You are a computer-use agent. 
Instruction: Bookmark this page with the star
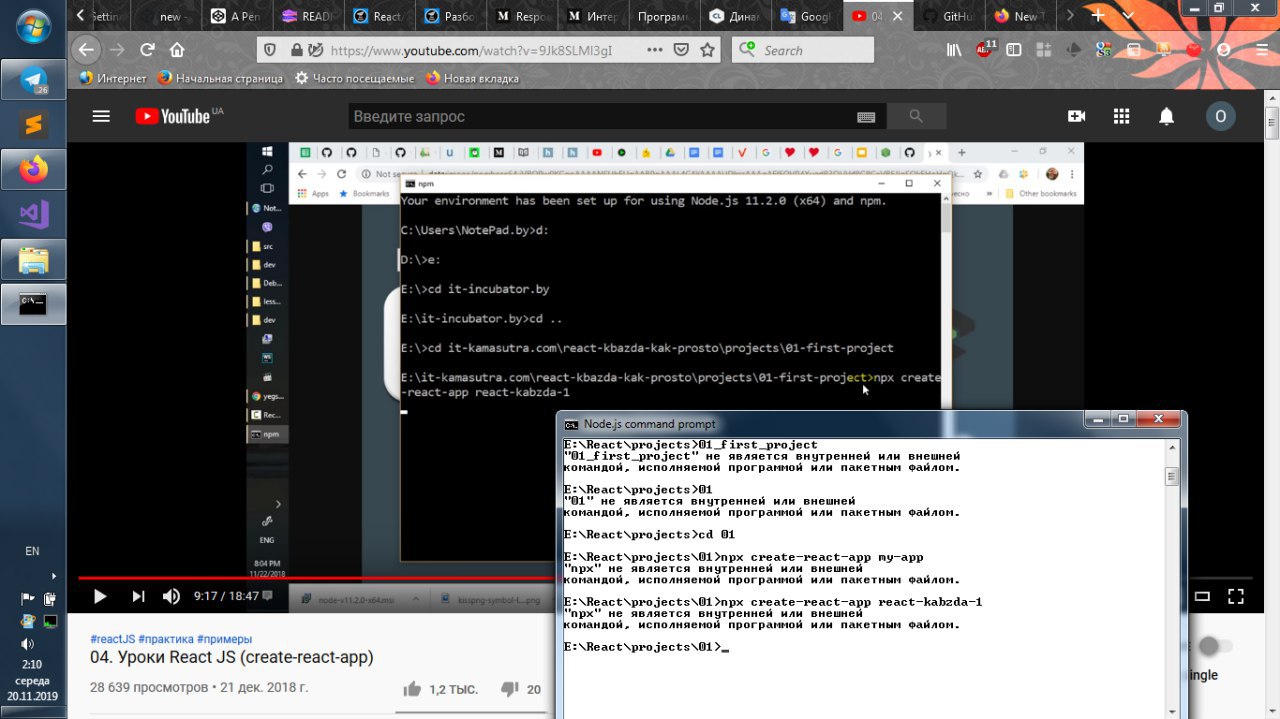click(x=707, y=50)
